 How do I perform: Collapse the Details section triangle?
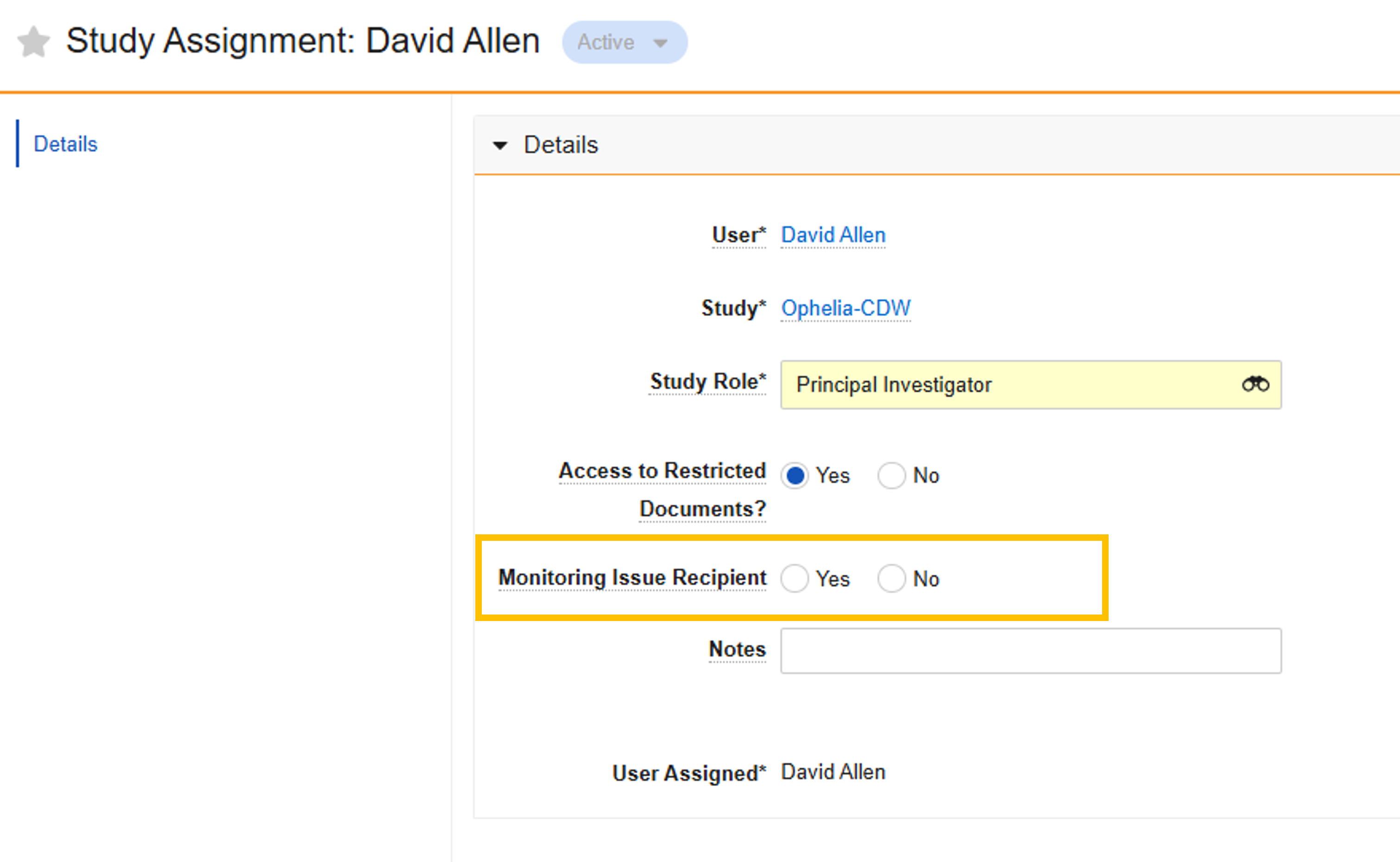[500, 146]
